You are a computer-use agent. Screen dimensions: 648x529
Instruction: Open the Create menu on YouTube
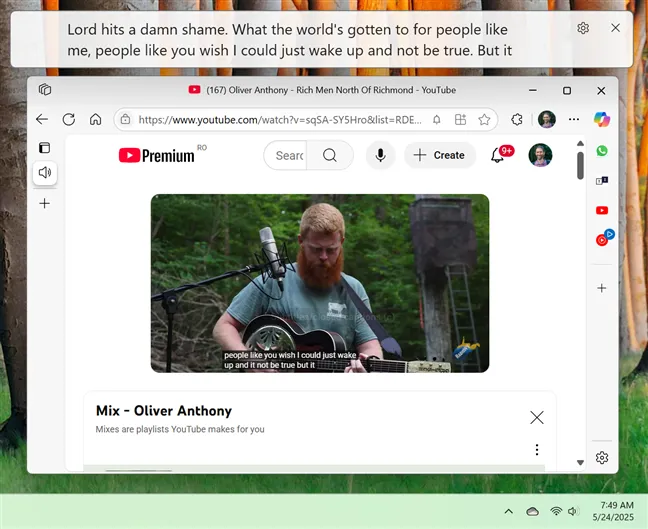440,155
